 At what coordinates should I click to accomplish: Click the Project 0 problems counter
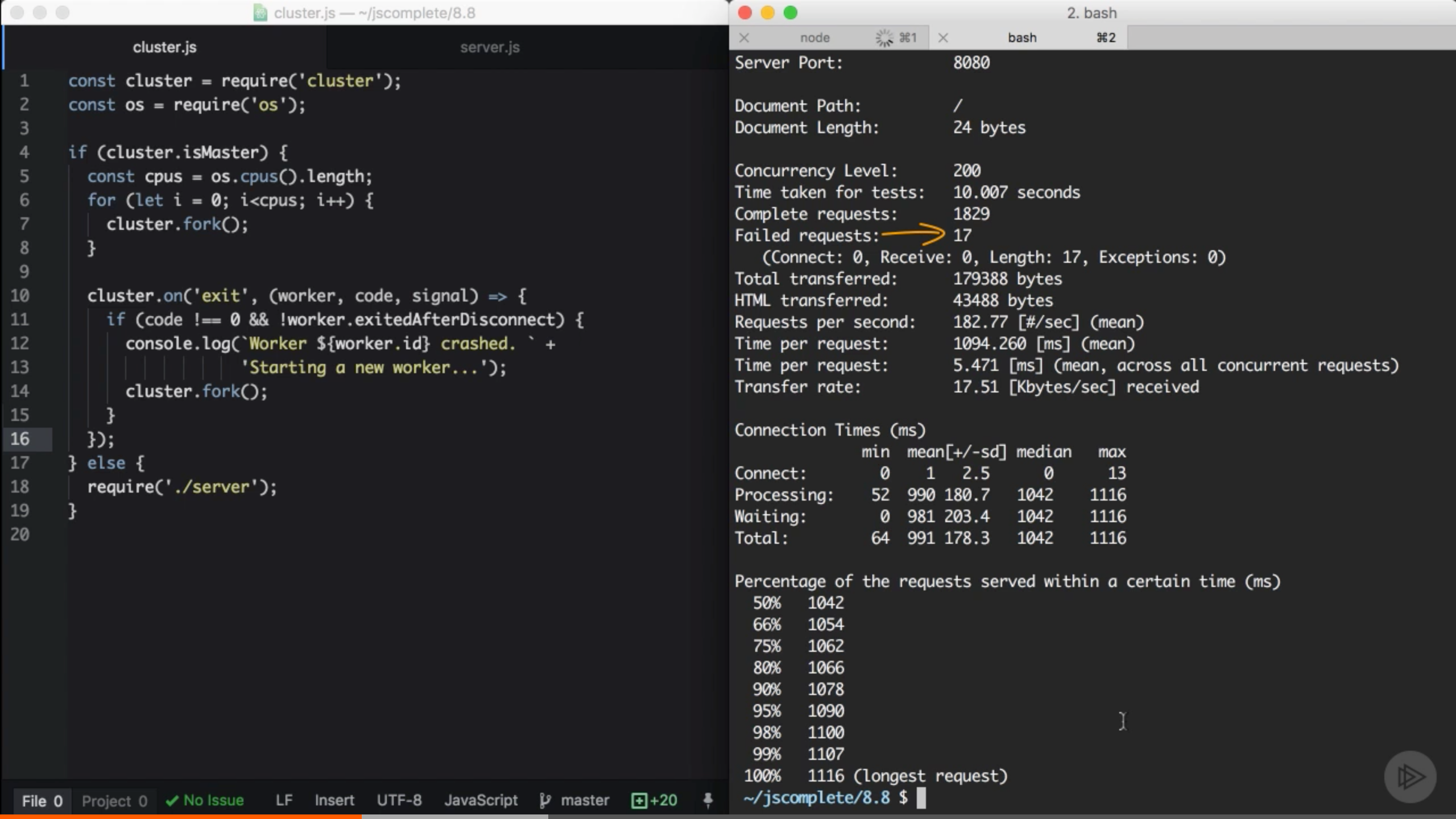point(114,800)
